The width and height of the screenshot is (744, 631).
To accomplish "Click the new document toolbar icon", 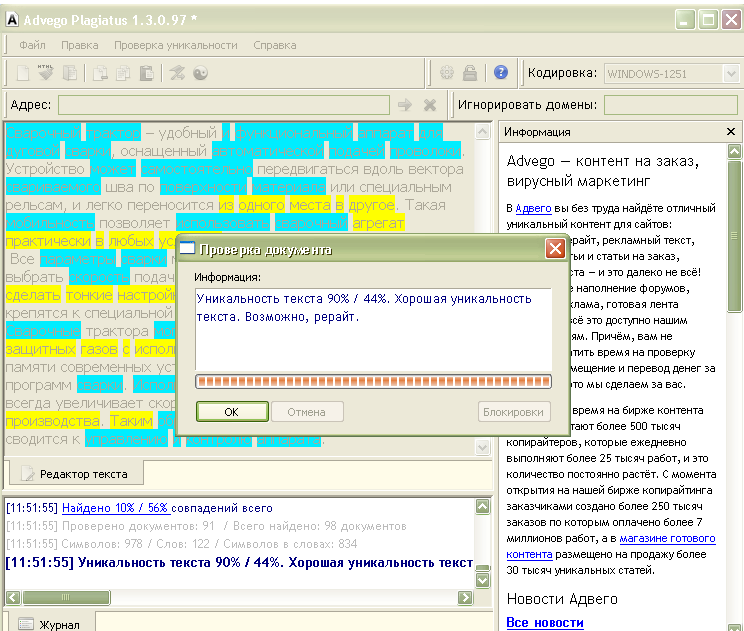I will [22, 73].
